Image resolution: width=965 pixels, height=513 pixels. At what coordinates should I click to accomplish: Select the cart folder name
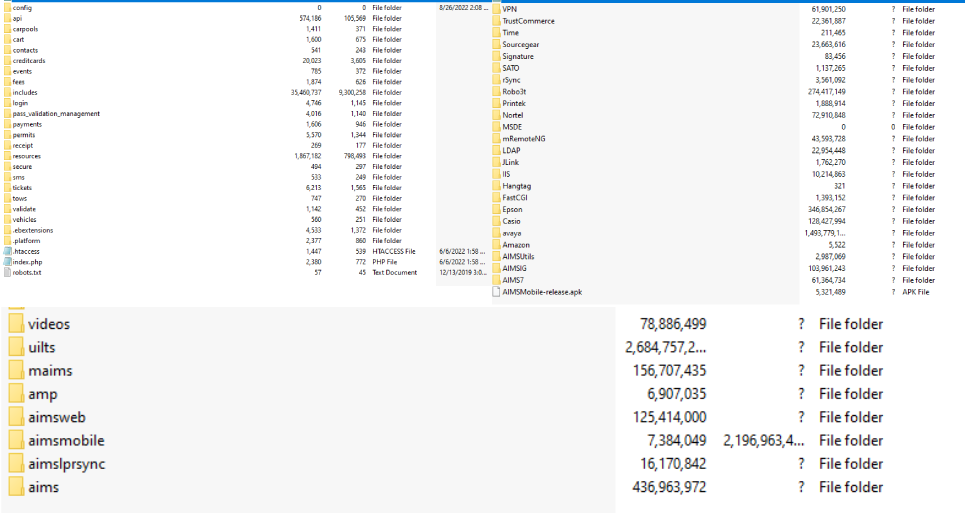[18, 39]
